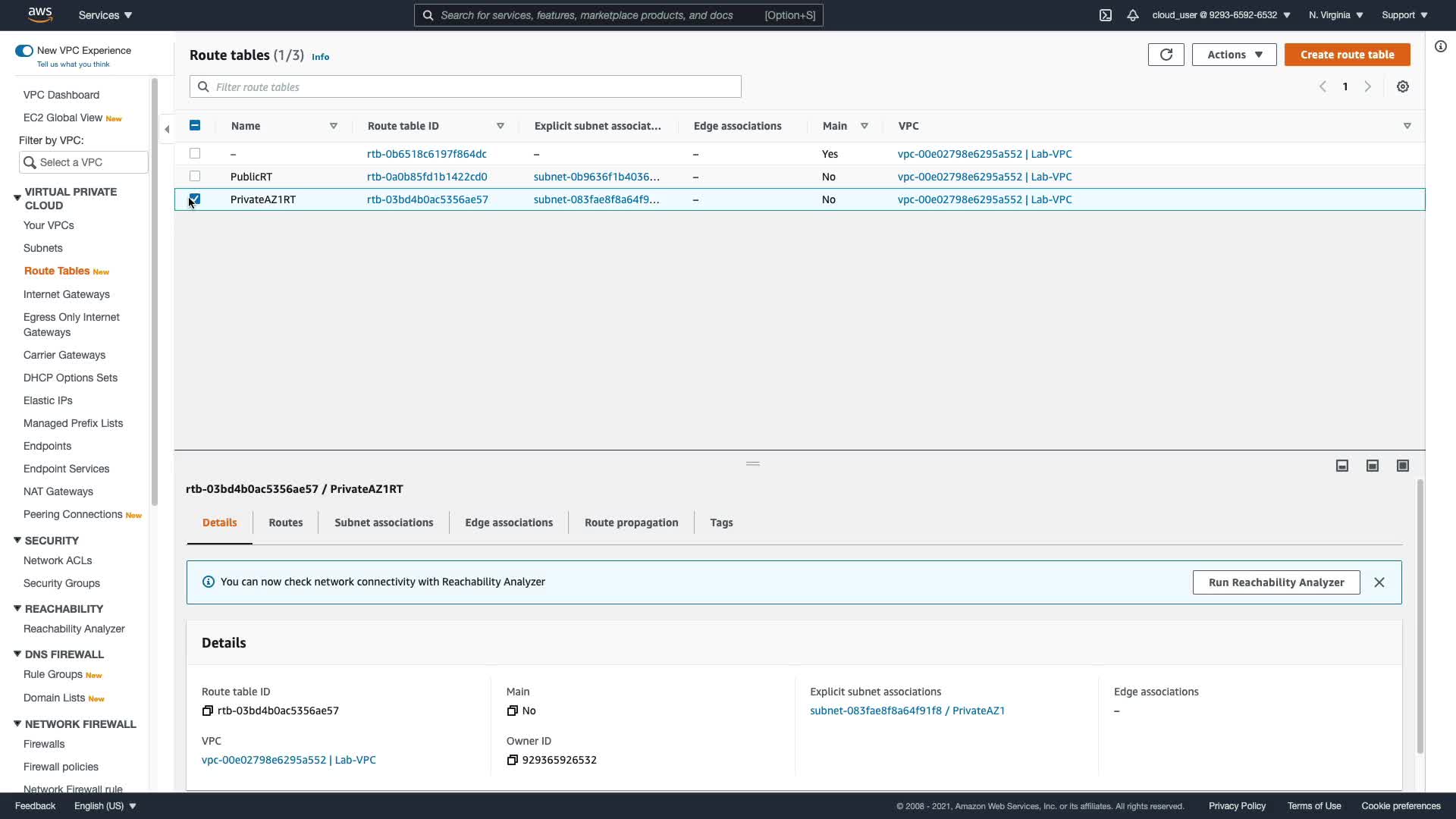Copy the Owner ID value
The width and height of the screenshot is (1456, 819).
[512, 760]
